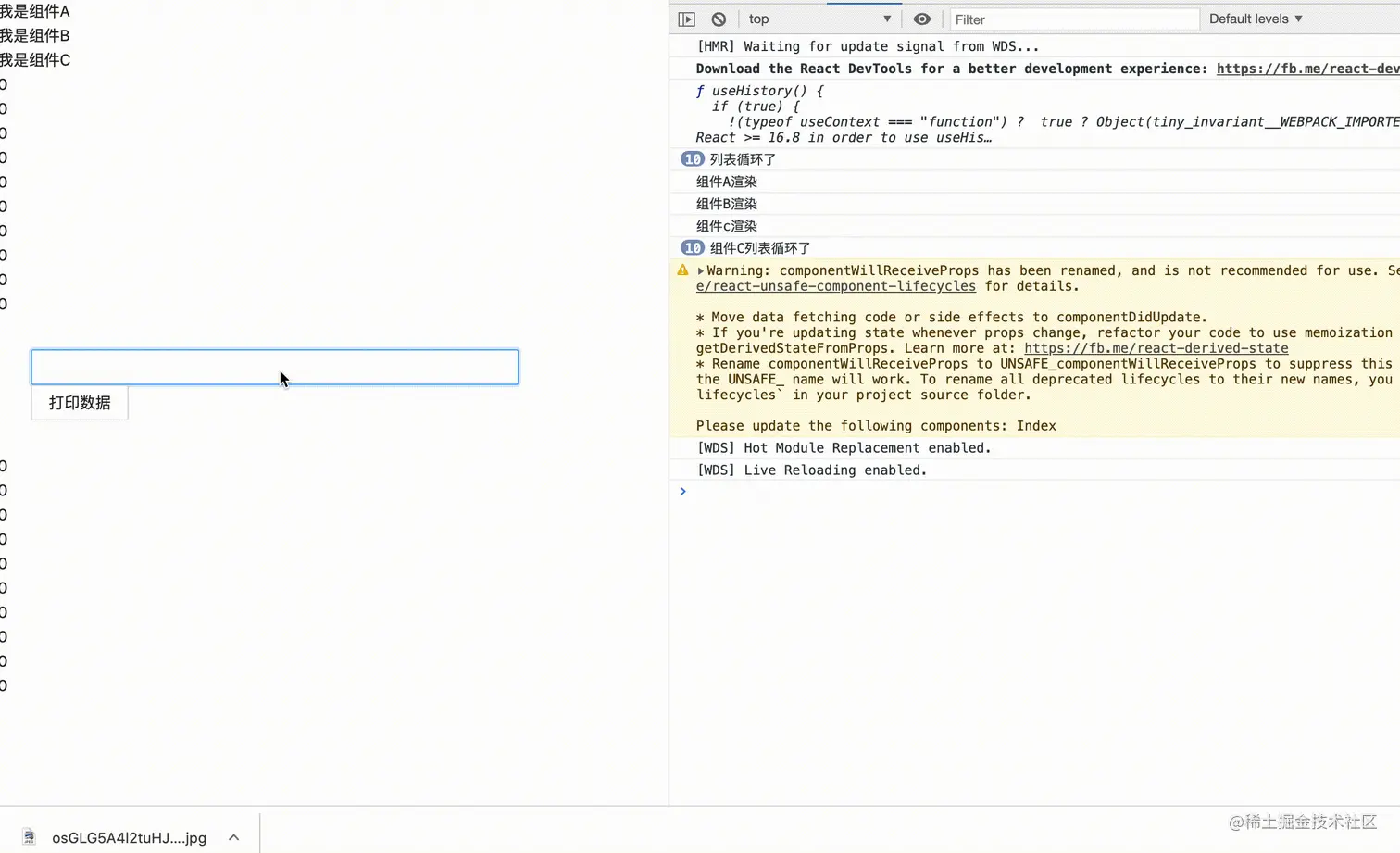Click the yellow warning icon

coord(682,270)
